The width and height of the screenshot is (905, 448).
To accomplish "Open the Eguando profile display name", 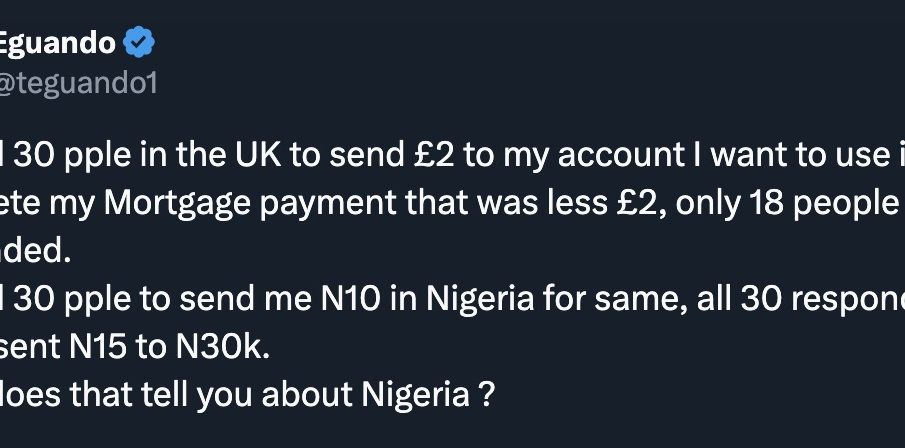I will pos(58,43).
